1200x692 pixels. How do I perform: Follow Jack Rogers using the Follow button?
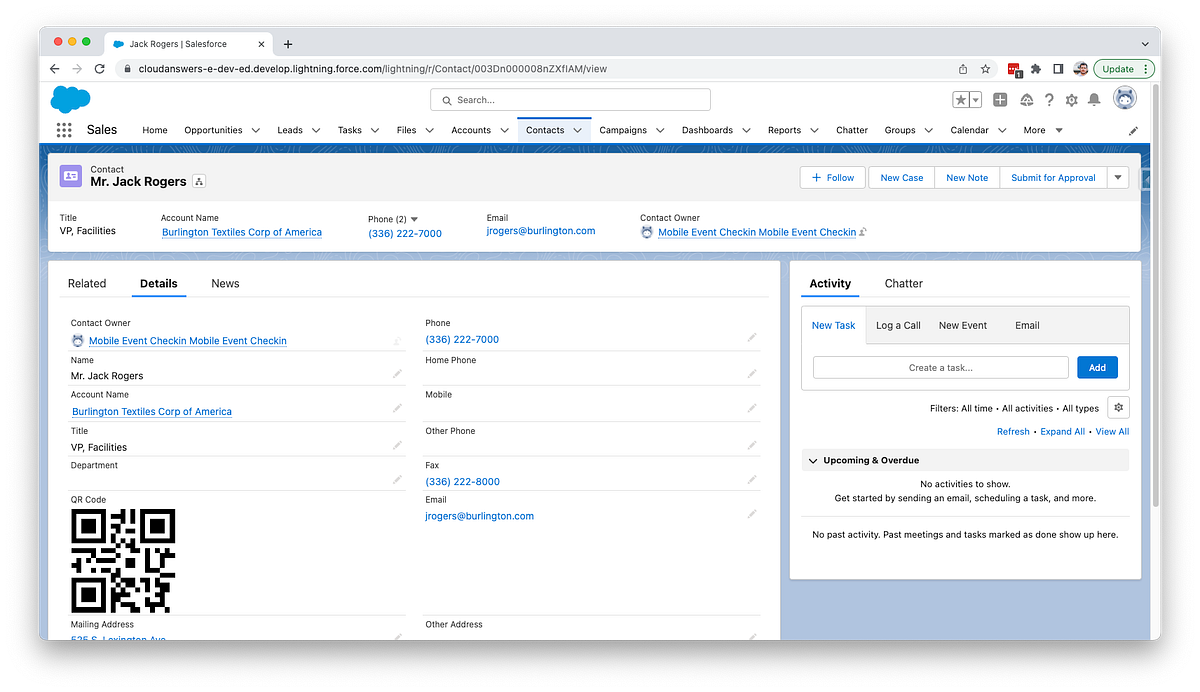coord(832,177)
